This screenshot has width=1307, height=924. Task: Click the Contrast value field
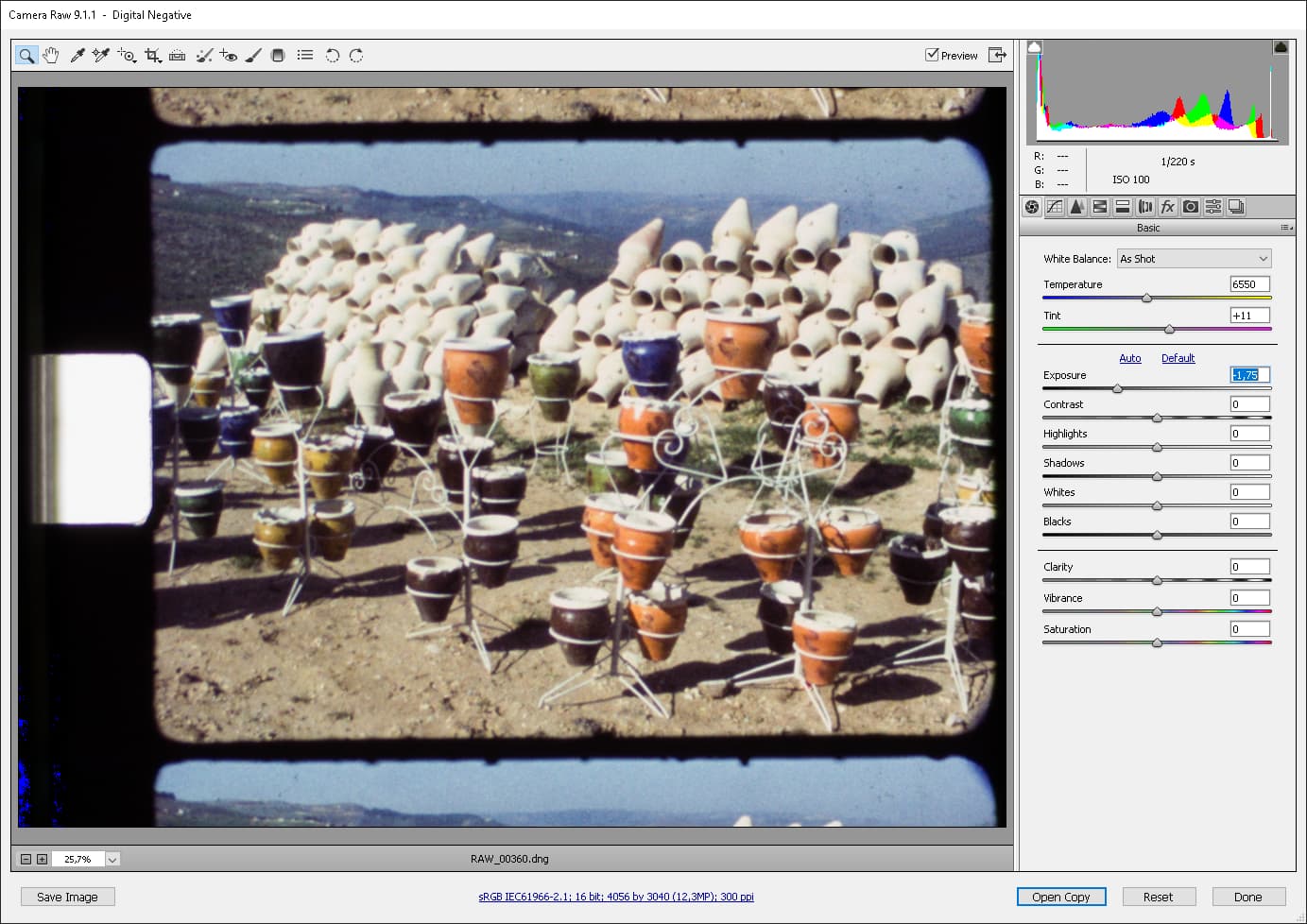1249,404
